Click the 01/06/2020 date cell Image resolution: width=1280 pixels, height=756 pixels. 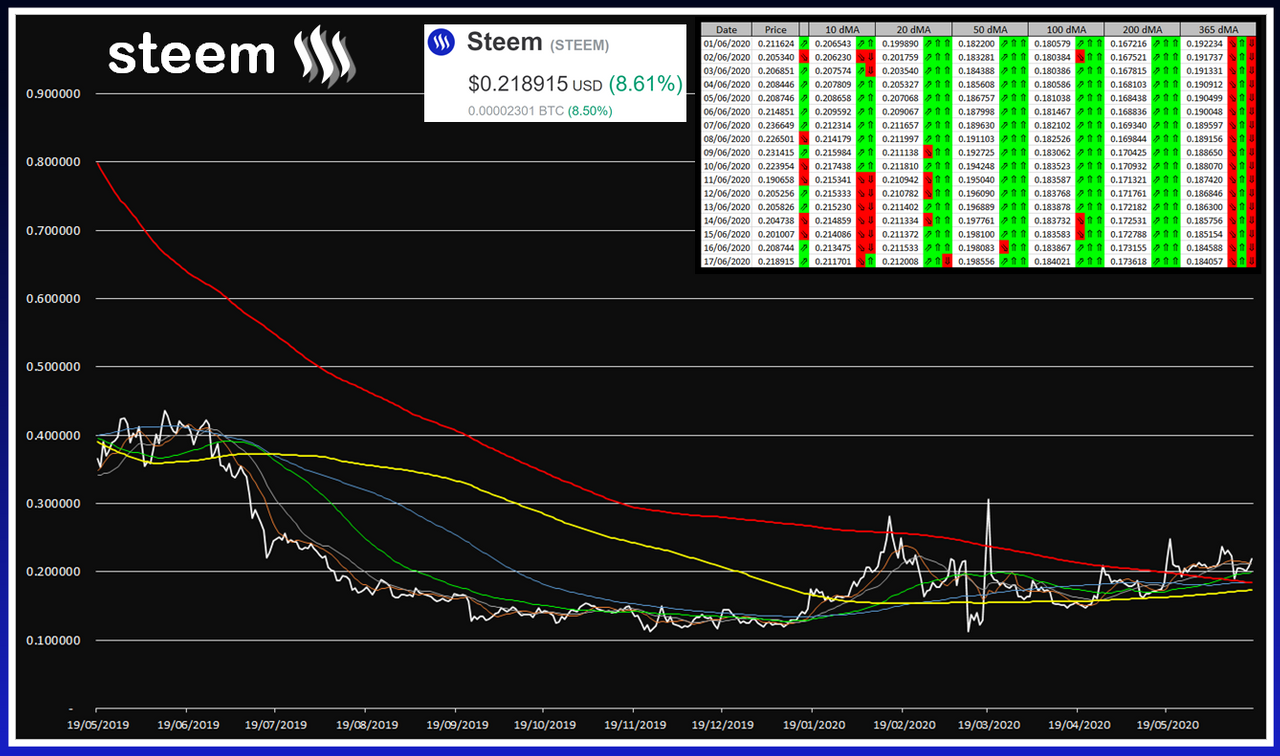(726, 45)
